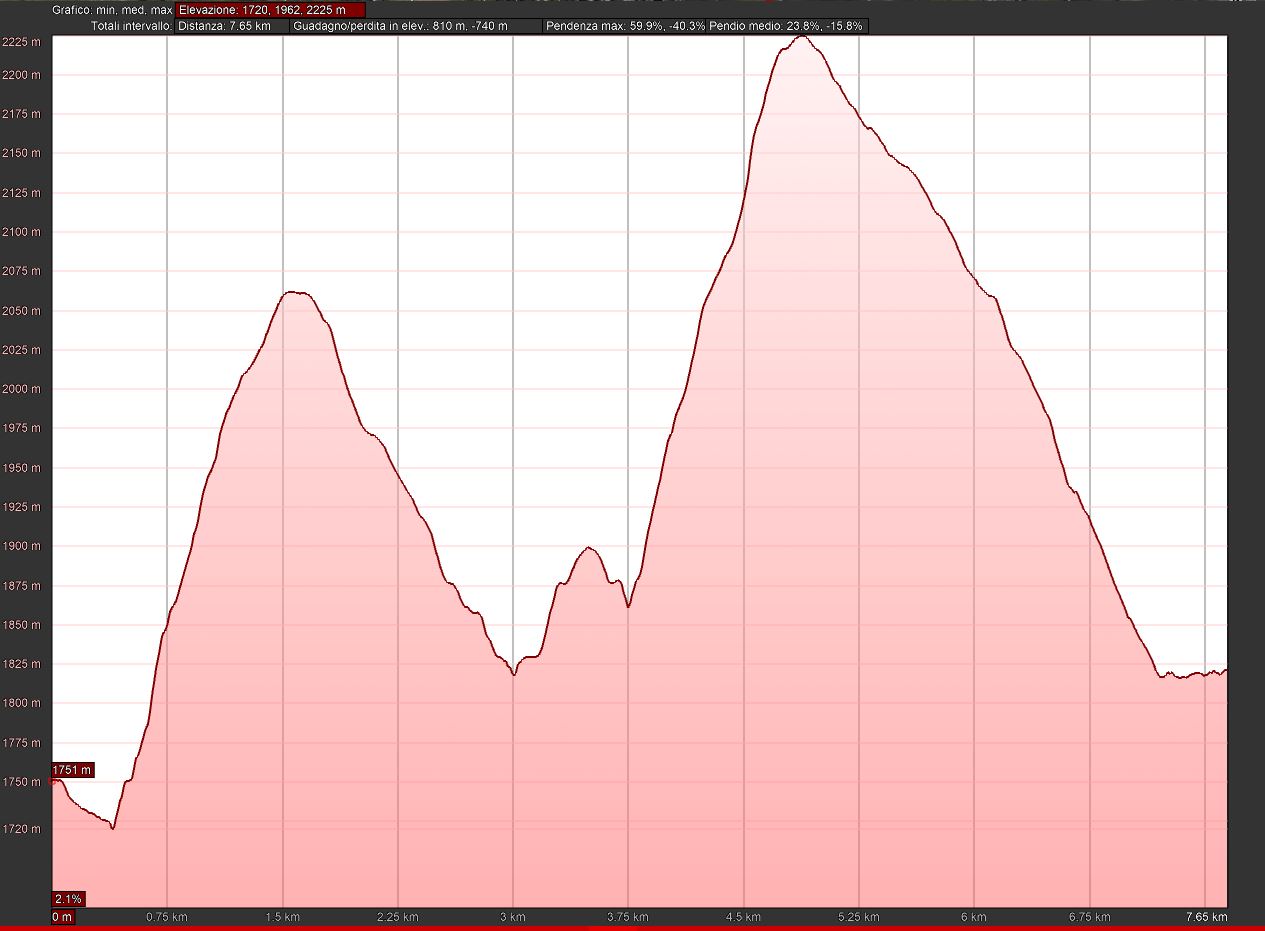Click the 1751 m elevation marker label
Viewport: 1265px width, 931px height.
coord(72,770)
